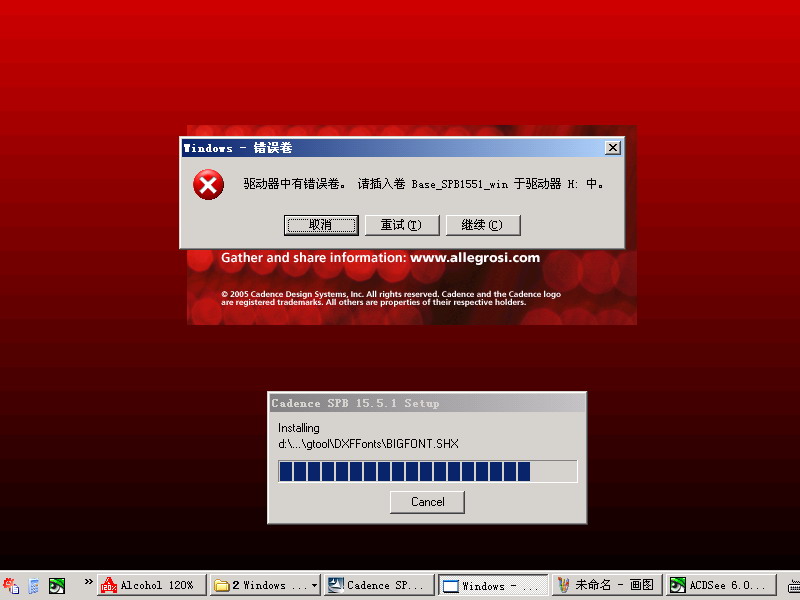Click the Alcohol 120% icon on the taskbar button

pyautogui.click(x=109, y=585)
